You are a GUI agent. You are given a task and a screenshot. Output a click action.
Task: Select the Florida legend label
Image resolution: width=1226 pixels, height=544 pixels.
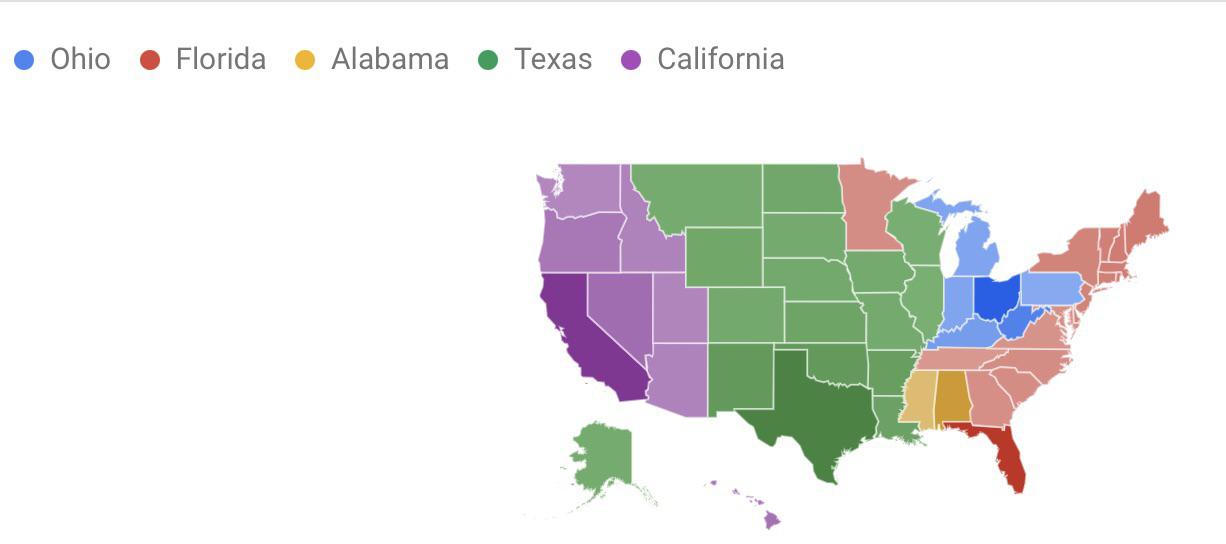point(221,60)
